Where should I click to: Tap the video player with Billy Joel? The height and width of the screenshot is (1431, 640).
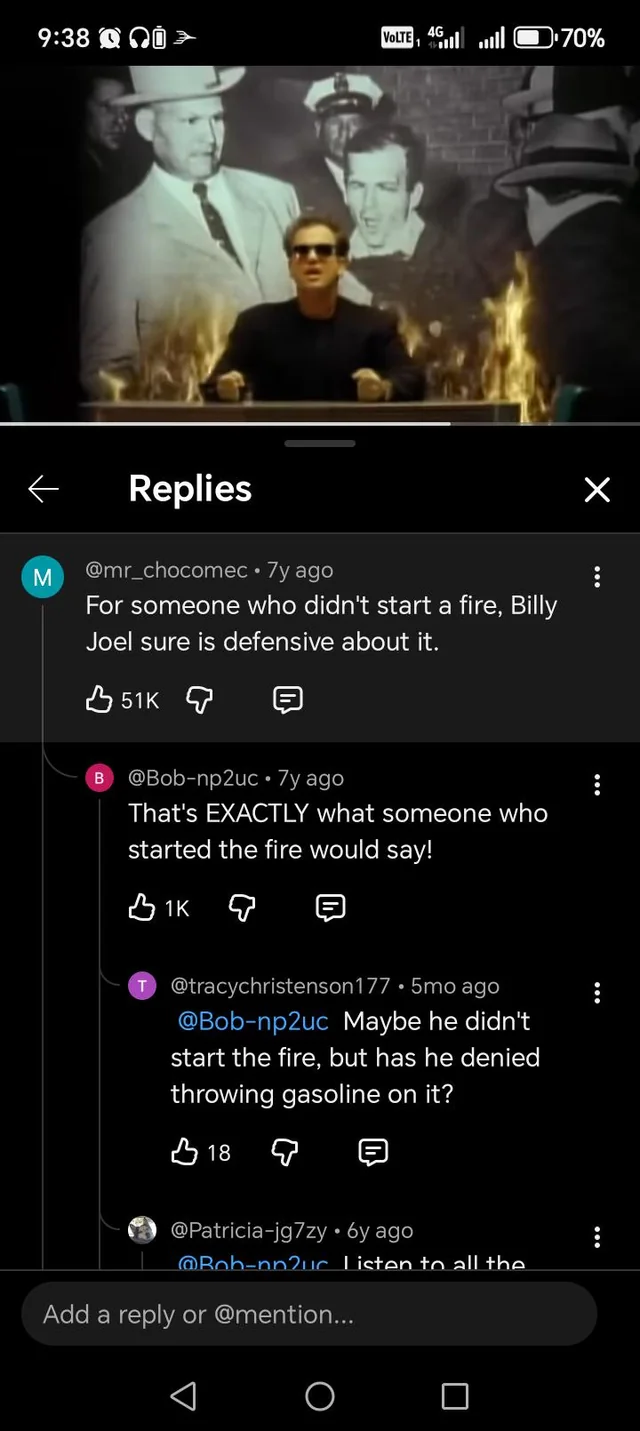pos(320,245)
